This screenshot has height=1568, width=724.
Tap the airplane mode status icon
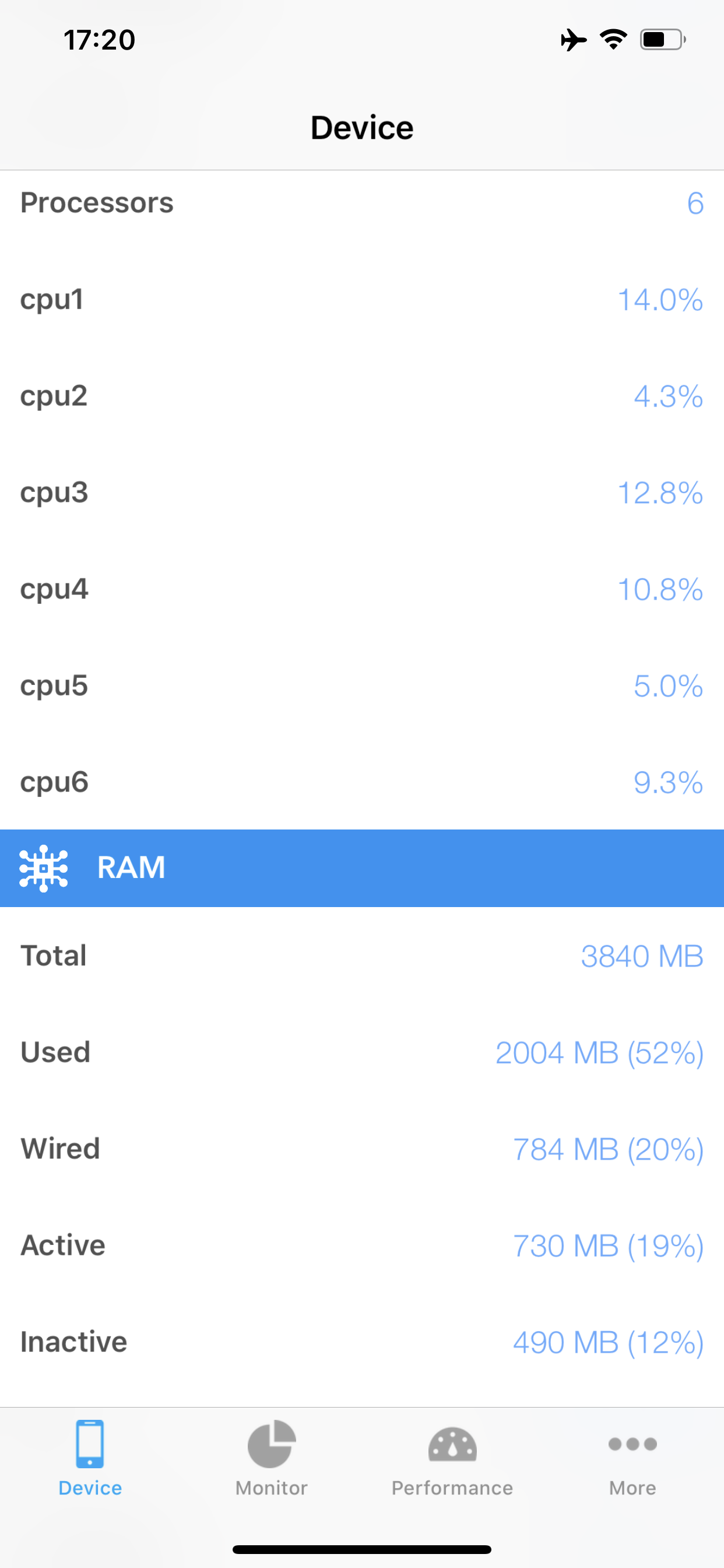click(573, 40)
